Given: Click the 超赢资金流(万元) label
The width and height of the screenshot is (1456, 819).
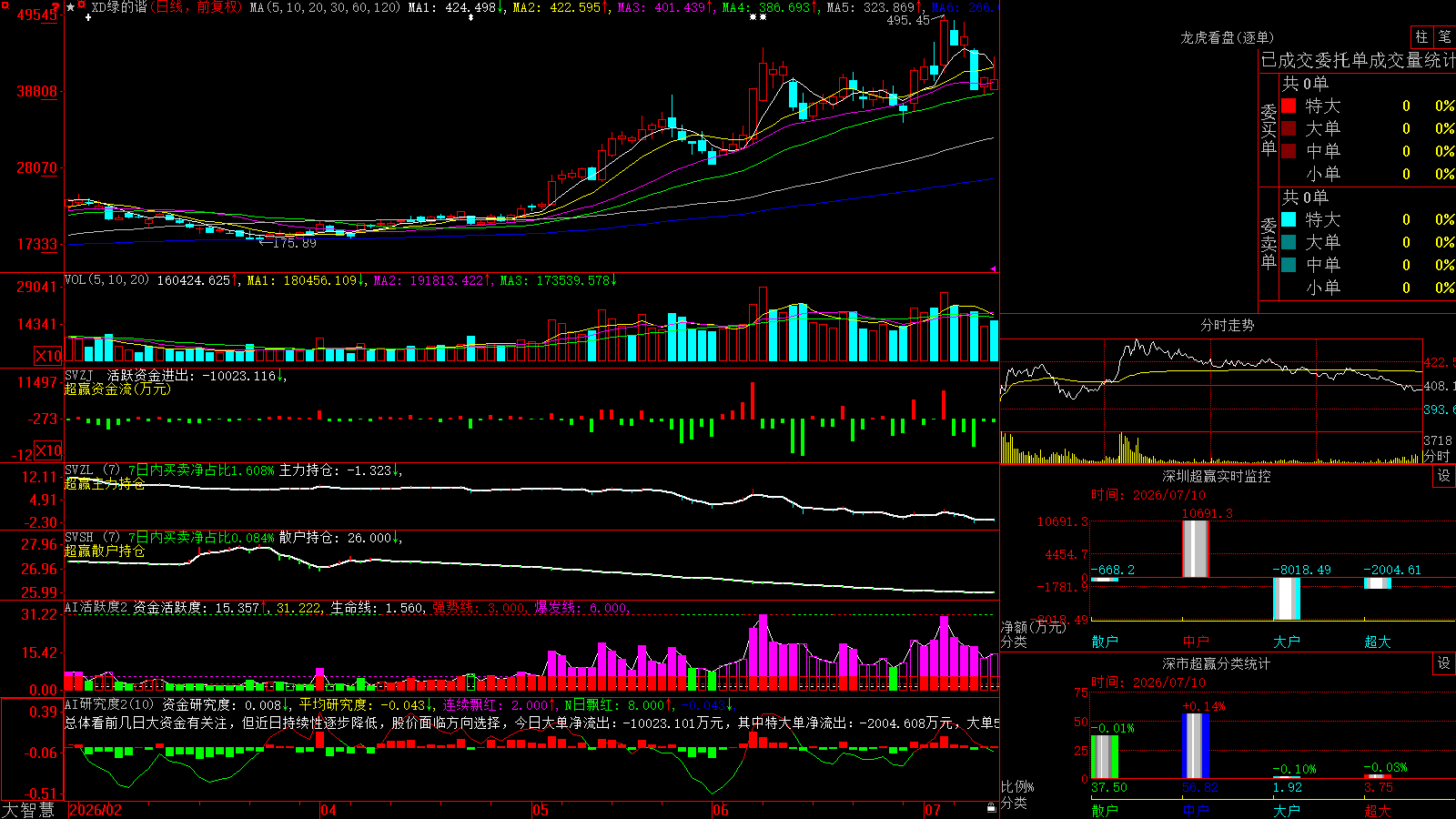Looking at the screenshot, I should (x=117, y=389).
